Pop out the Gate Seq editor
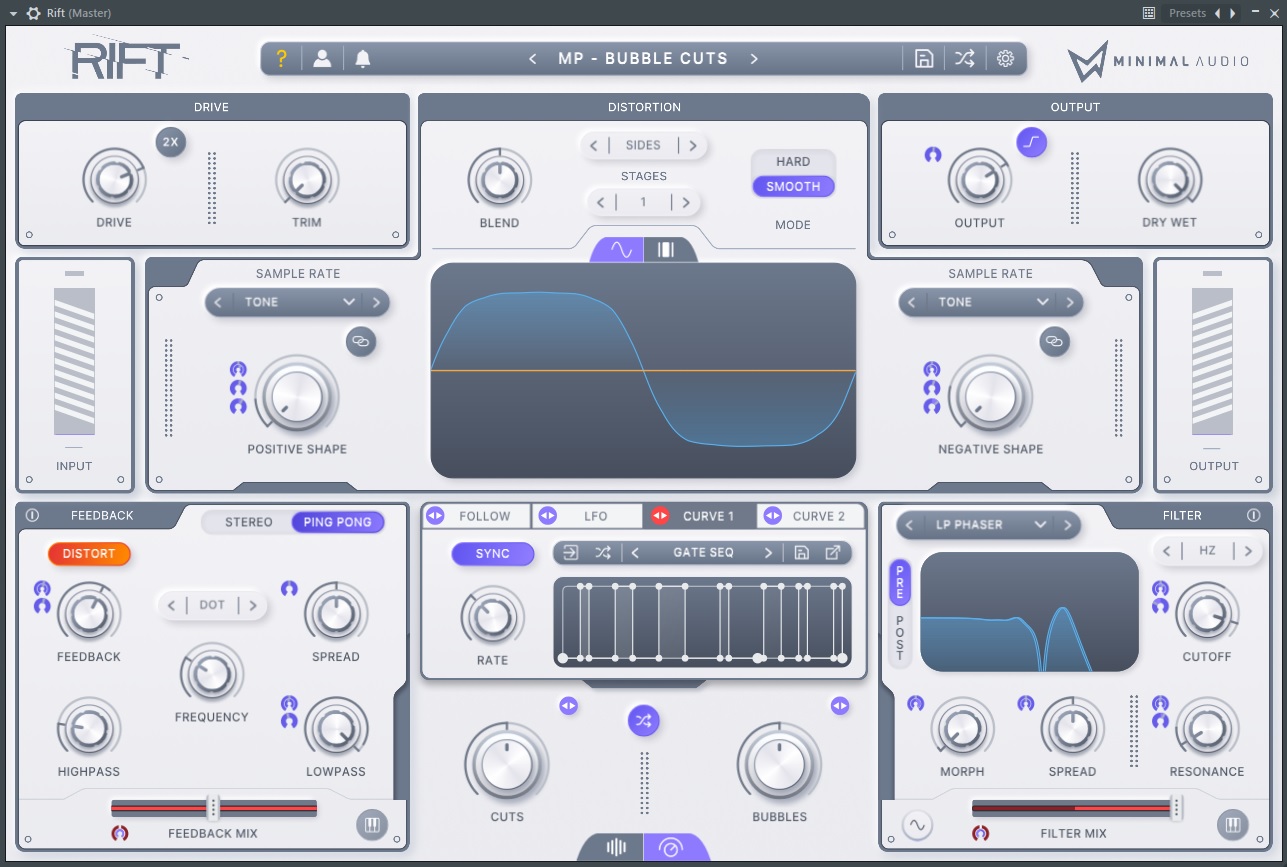 pyautogui.click(x=833, y=552)
